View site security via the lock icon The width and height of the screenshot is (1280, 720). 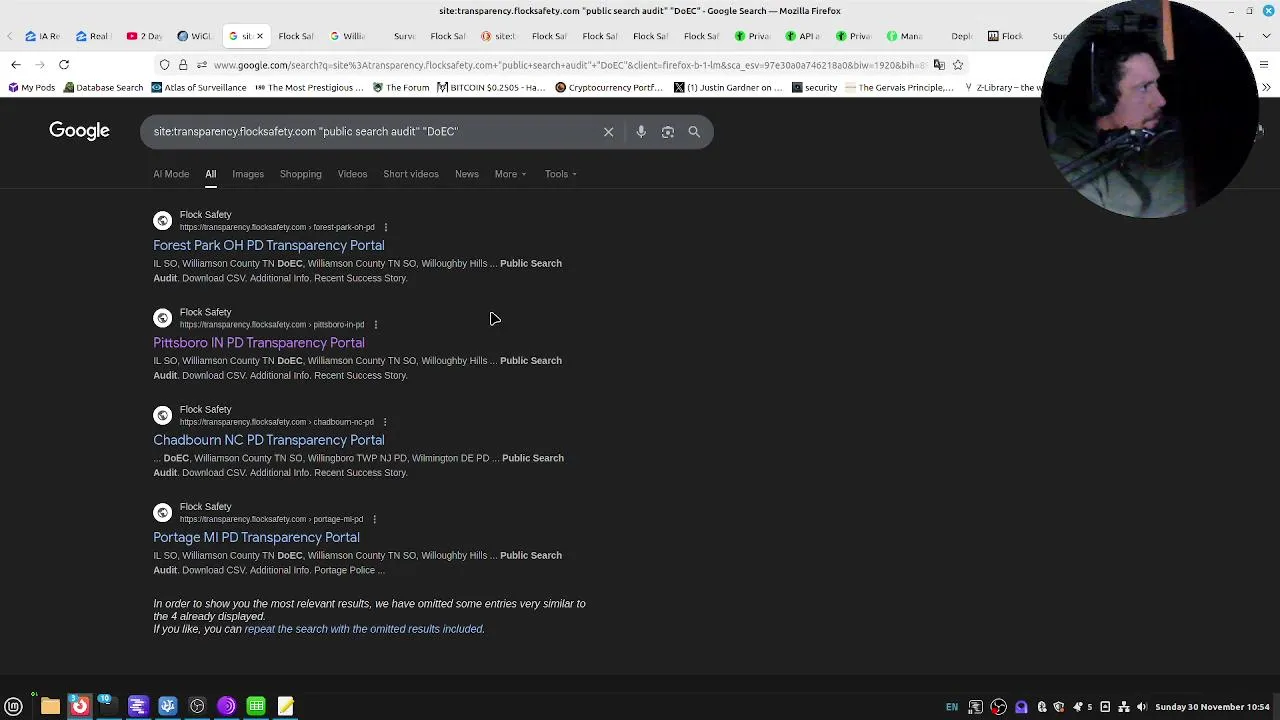182,65
